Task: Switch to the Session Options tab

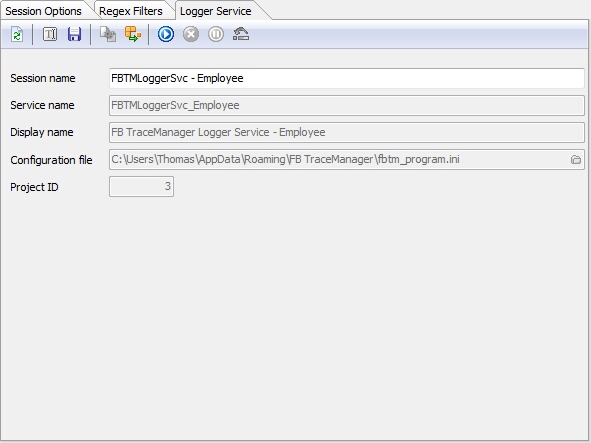Action: [x=43, y=11]
